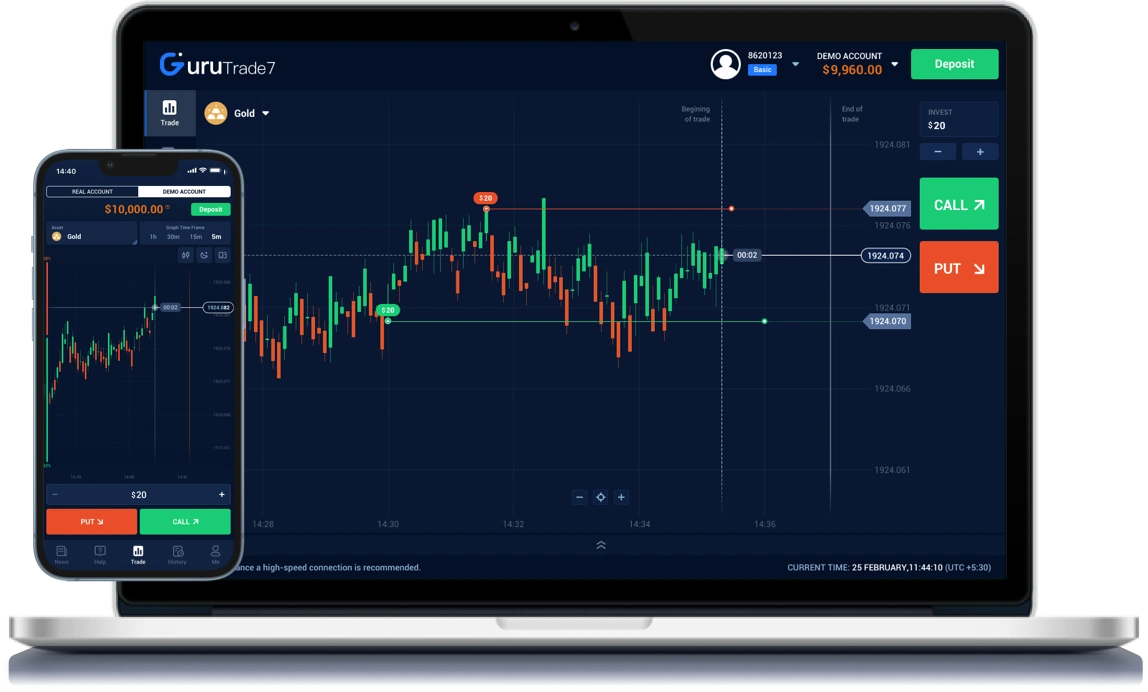This screenshot has height=692, width=1148.
Task: Open the user profile avatar on the laptop
Action: [726, 64]
